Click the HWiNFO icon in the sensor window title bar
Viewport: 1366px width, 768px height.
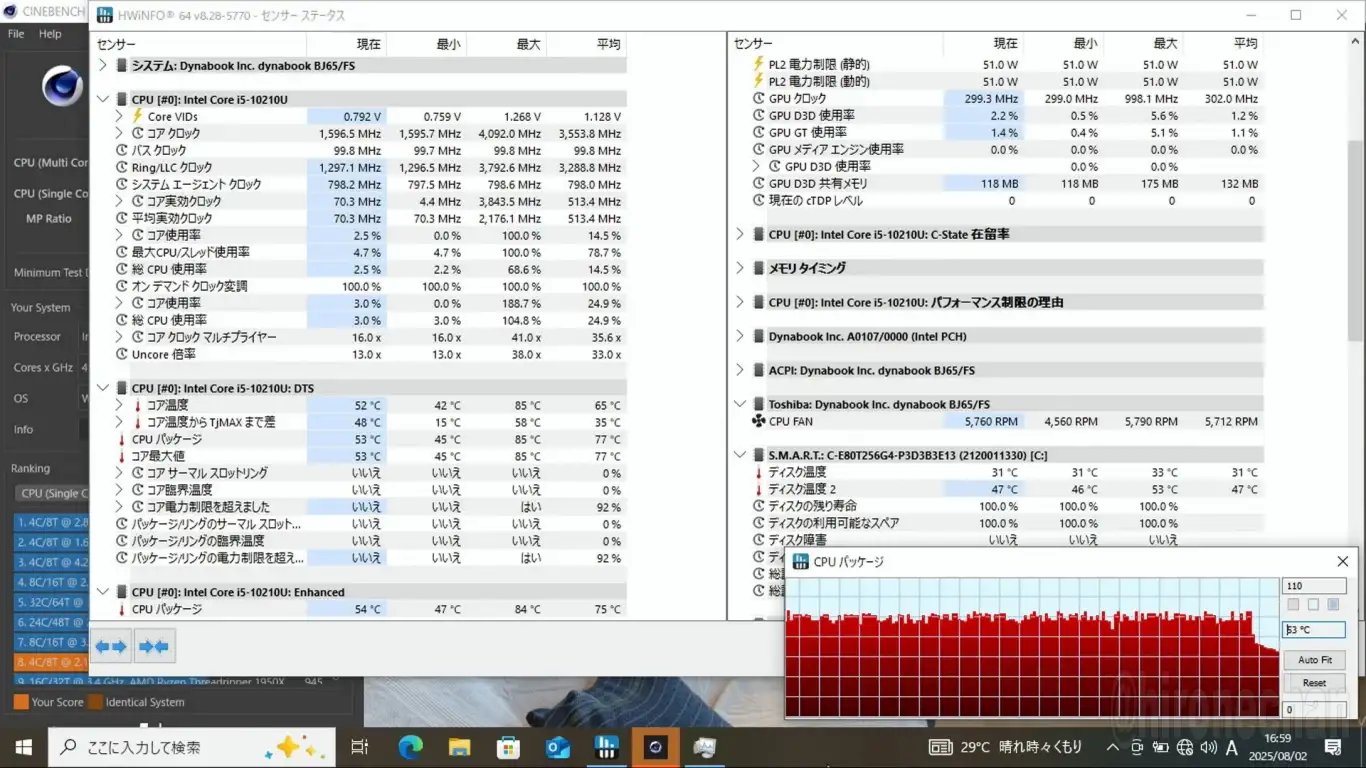click(103, 15)
